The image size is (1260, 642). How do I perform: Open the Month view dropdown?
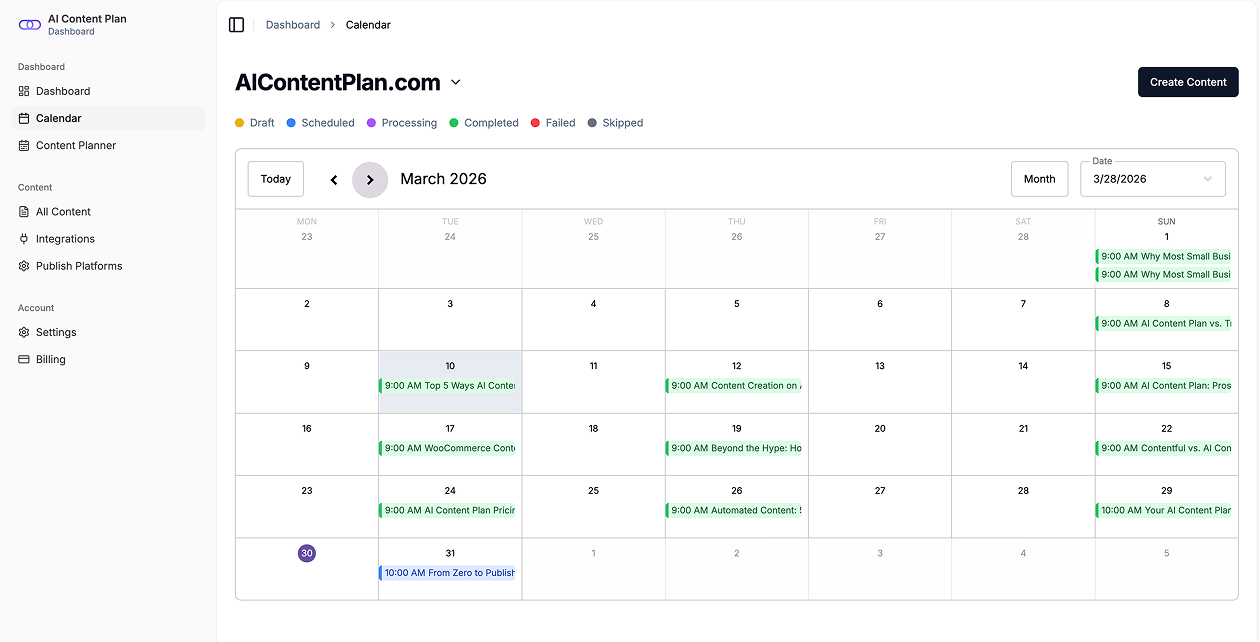pos(1039,178)
